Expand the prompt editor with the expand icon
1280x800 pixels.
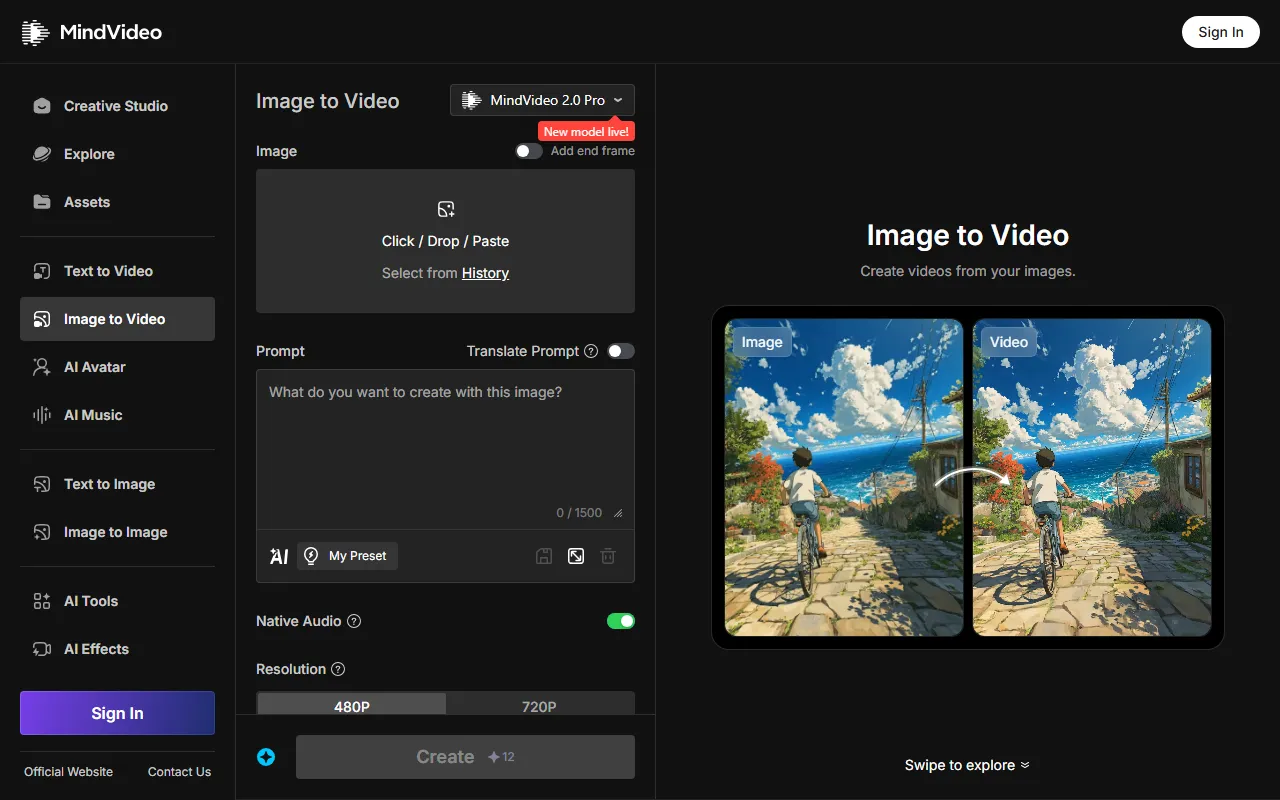click(x=576, y=556)
